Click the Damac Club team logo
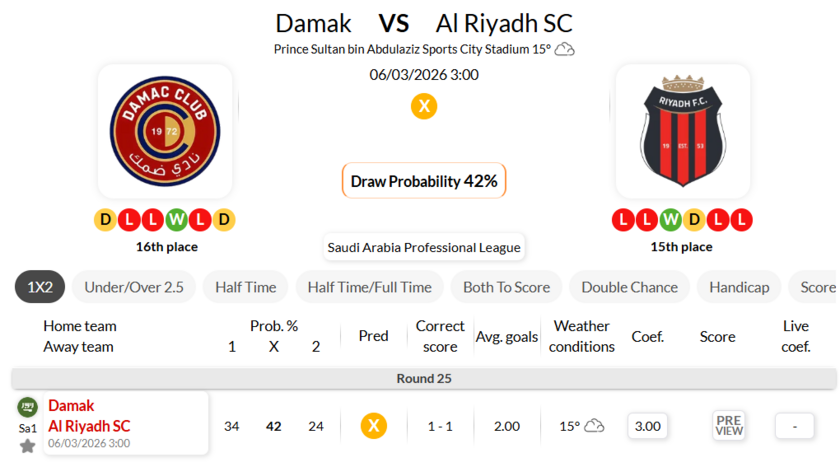 coord(165,131)
